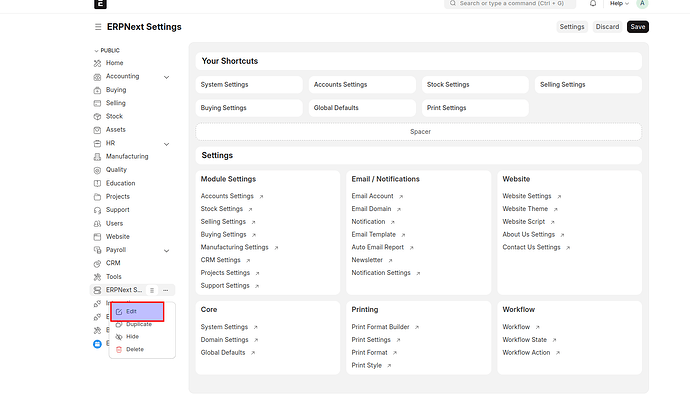Choose Edit from the context menu
This screenshot has width=690, height=401.
pyautogui.click(x=137, y=312)
